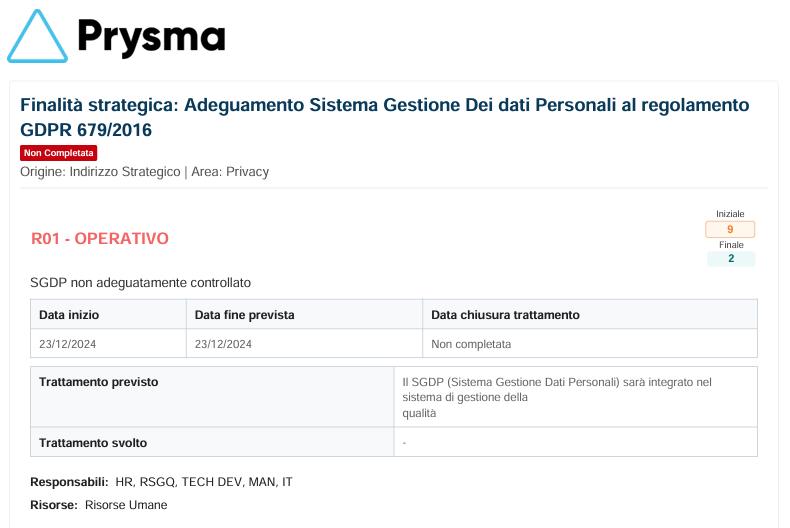Select the red Non Completata status badge
This screenshot has height=528, width=790.
[59, 153]
